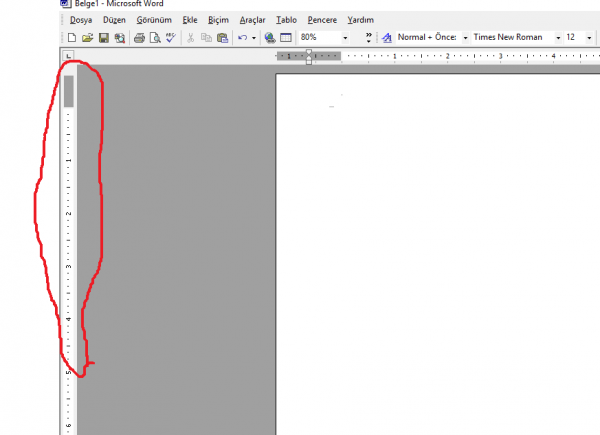Undo the last action
This screenshot has height=435, width=600.
(242, 37)
